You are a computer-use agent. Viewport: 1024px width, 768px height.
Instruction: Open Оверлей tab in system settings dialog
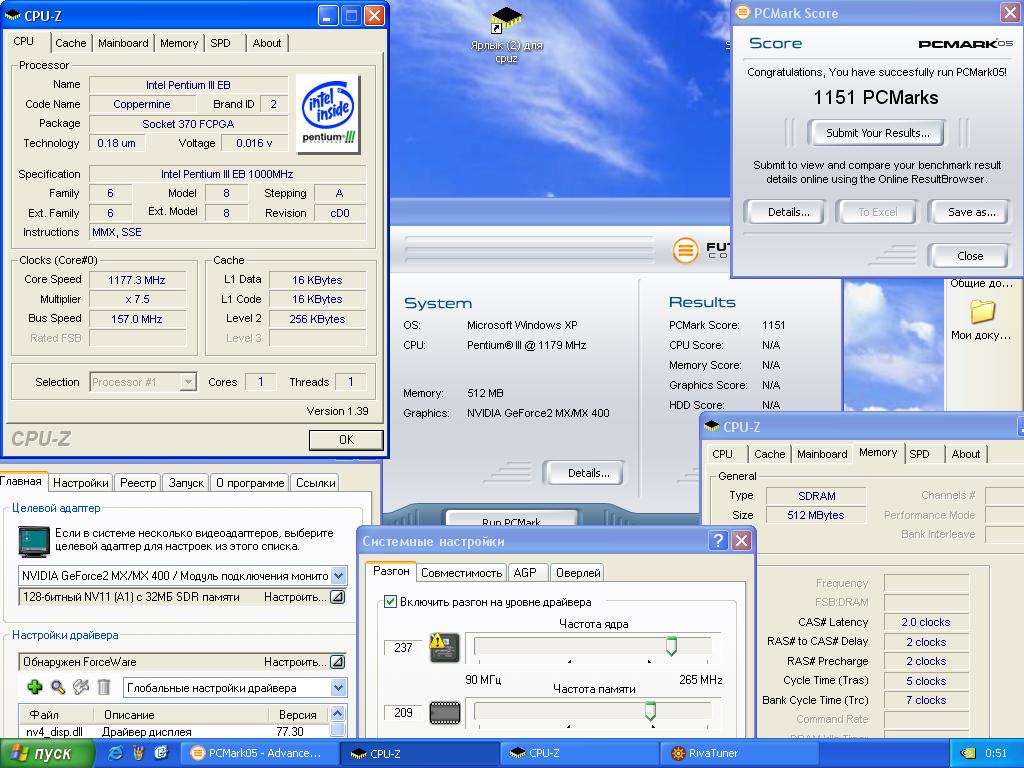578,573
